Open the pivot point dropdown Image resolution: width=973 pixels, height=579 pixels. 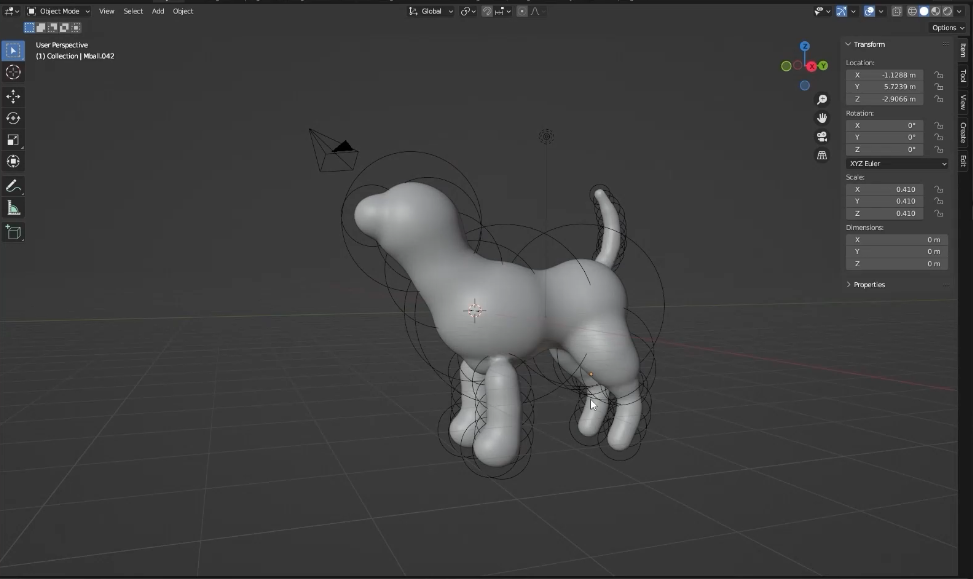(x=468, y=11)
